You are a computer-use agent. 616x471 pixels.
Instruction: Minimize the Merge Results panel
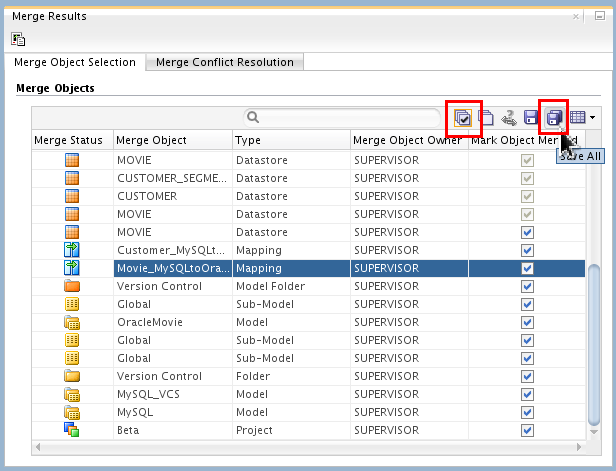tap(602, 17)
